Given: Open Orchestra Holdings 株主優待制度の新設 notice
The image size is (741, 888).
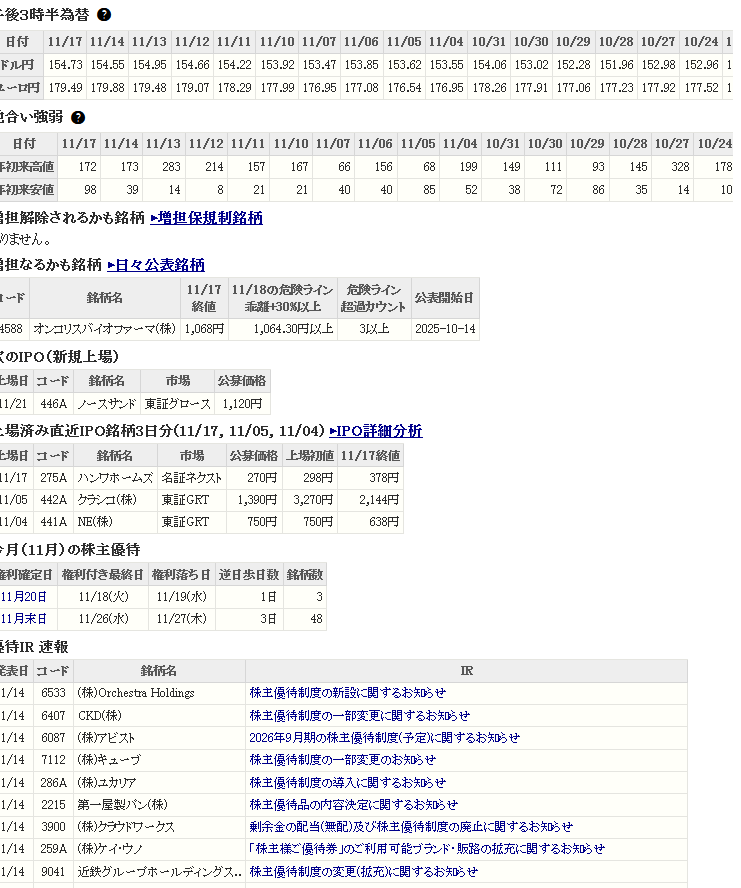Looking at the screenshot, I should pos(347,693).
